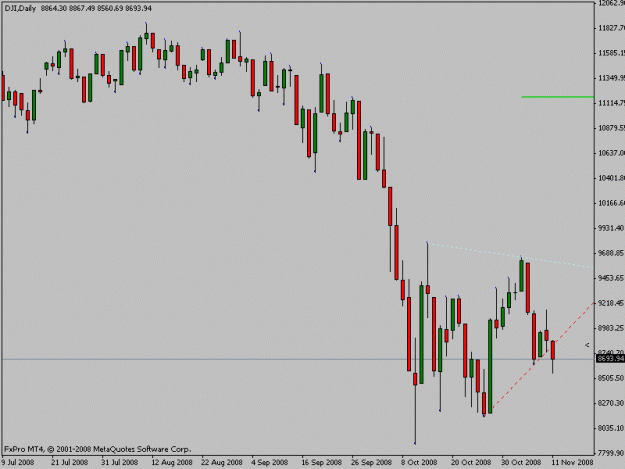This screenshot has width=625, height=469.
Task: Click the 8270.30 price axis label
Action: [x=611, y=403]
